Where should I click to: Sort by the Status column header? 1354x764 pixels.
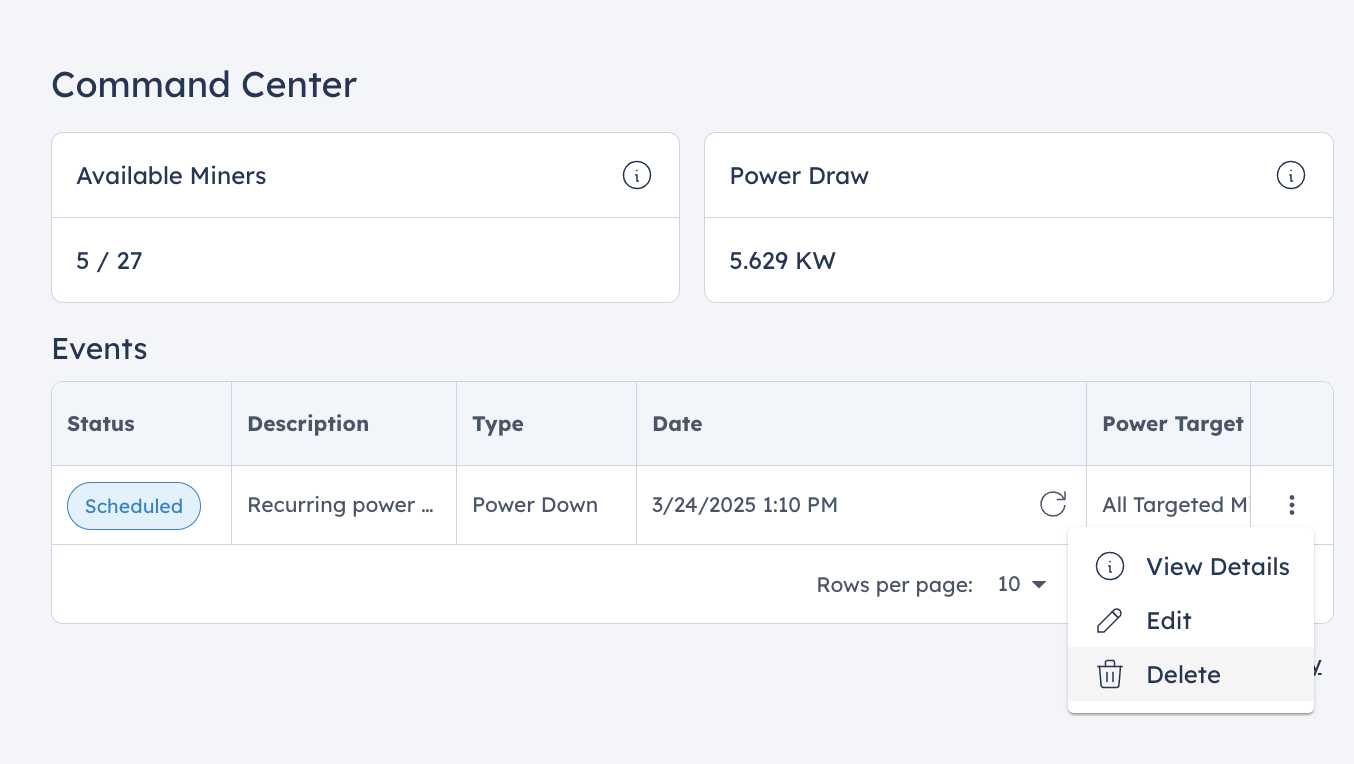point(101,424)
